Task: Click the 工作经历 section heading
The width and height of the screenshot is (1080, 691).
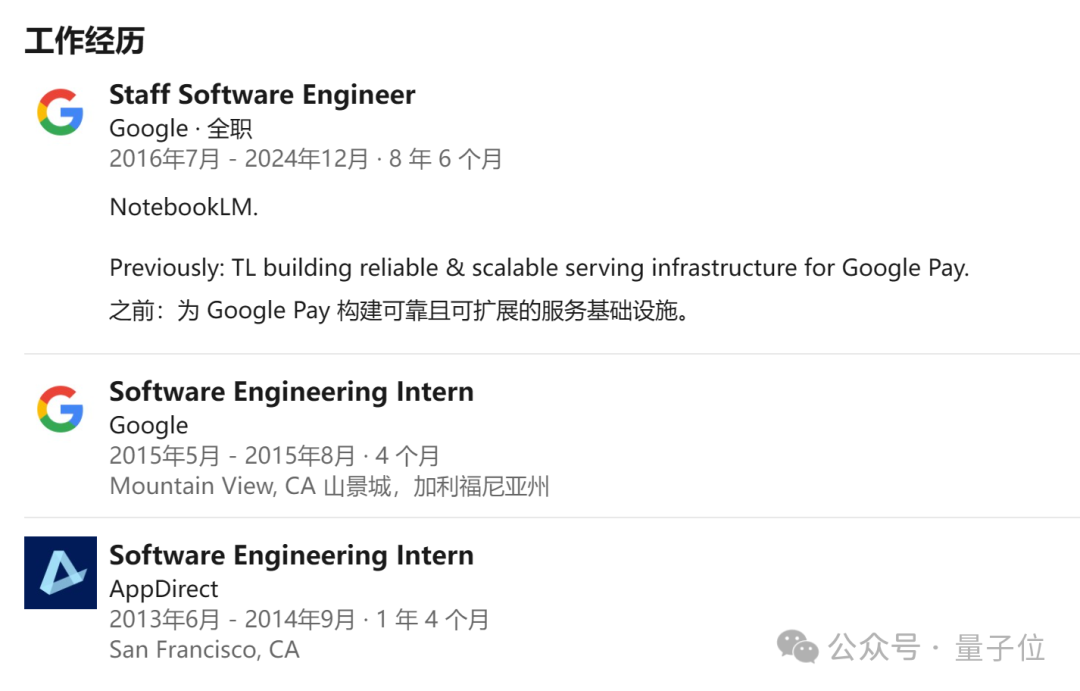Action: point(85,41)
